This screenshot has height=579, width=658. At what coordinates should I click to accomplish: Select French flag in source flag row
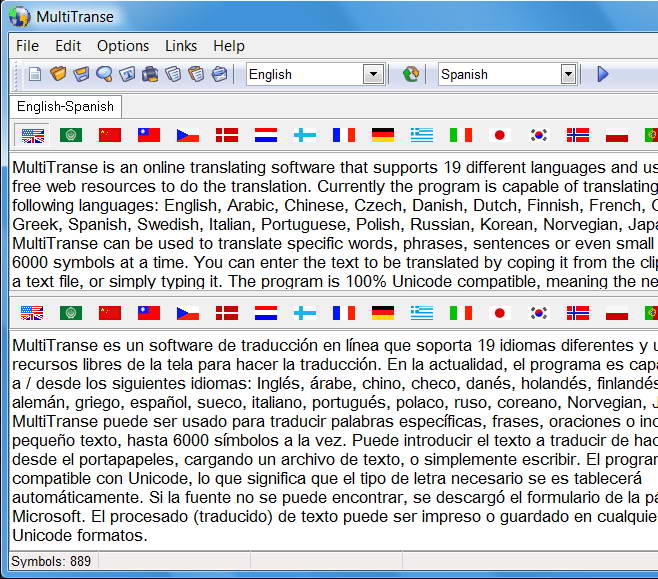point(344,135)
